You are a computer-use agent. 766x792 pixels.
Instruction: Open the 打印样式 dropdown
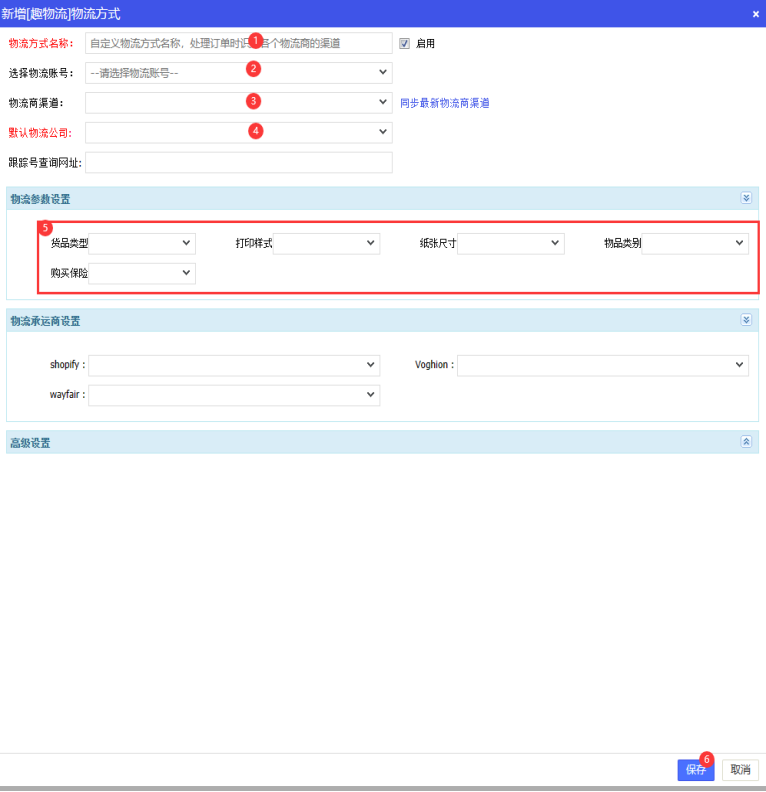pyautogui.click(x=326, y=243)
